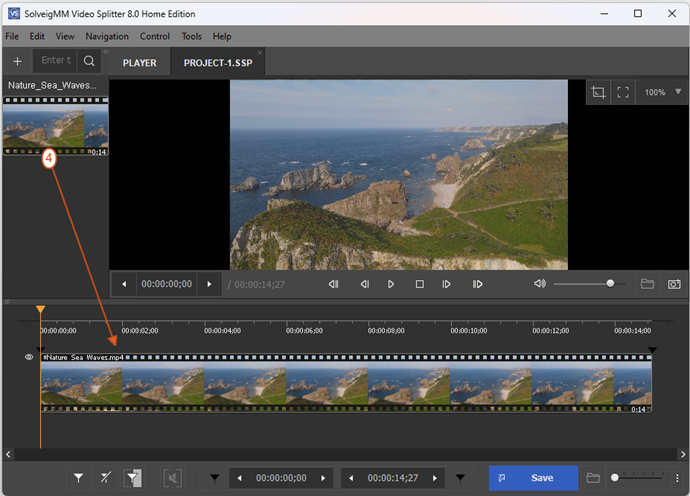Viewport: 690px width, 496px height.
Task: Click the Save button
Action: (x=533, y=478)
